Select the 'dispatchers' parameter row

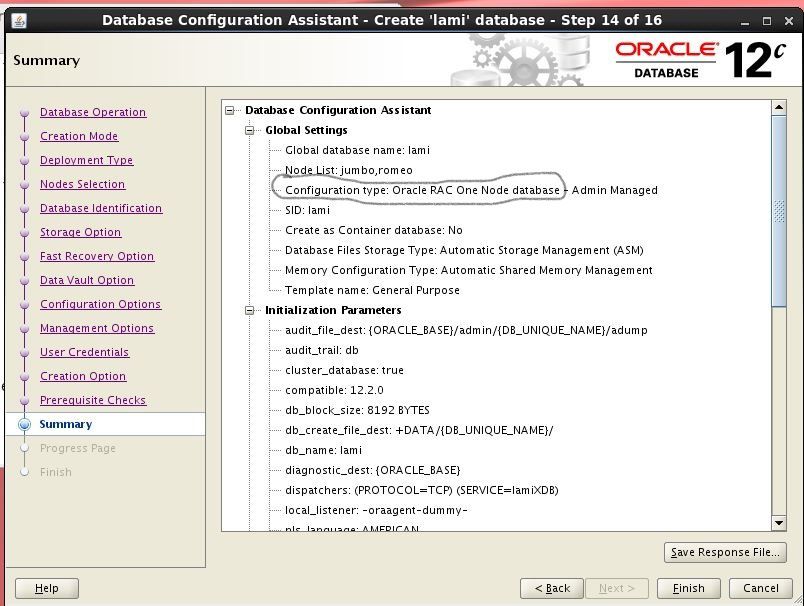[421, 490]
